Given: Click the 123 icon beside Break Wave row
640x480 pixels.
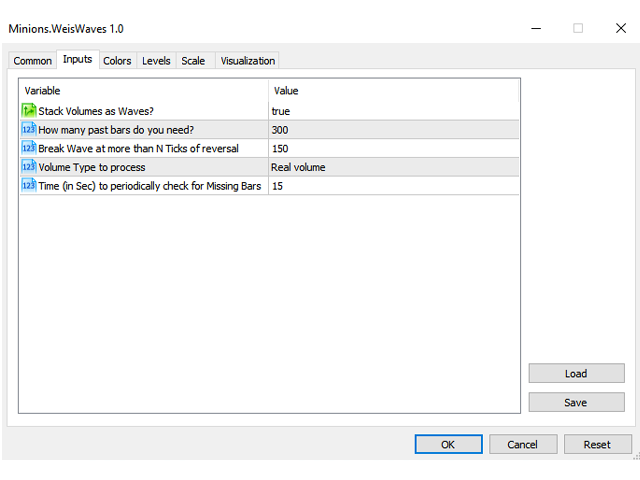Looking at the screenshot, I should coord(29,148).
